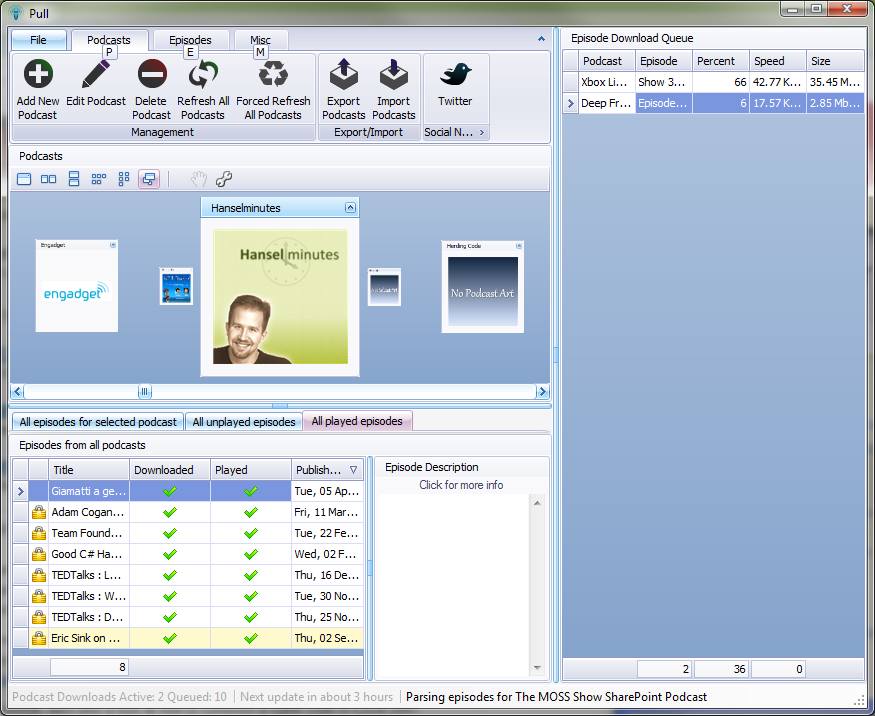Collapse the ribbon using the top-right arrow
The height and width of the screenshot is (716, 875).
(x=541, y=40)
